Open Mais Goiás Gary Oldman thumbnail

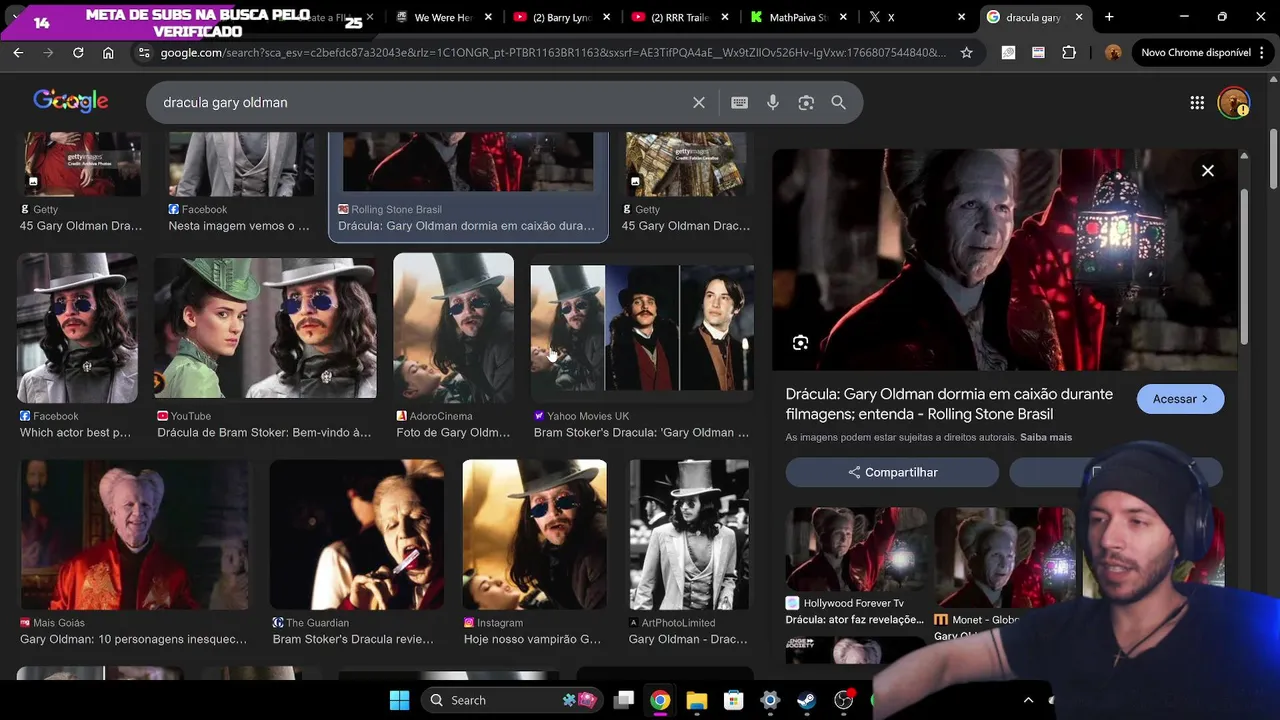pyautogui.click(x=133, y=535)
